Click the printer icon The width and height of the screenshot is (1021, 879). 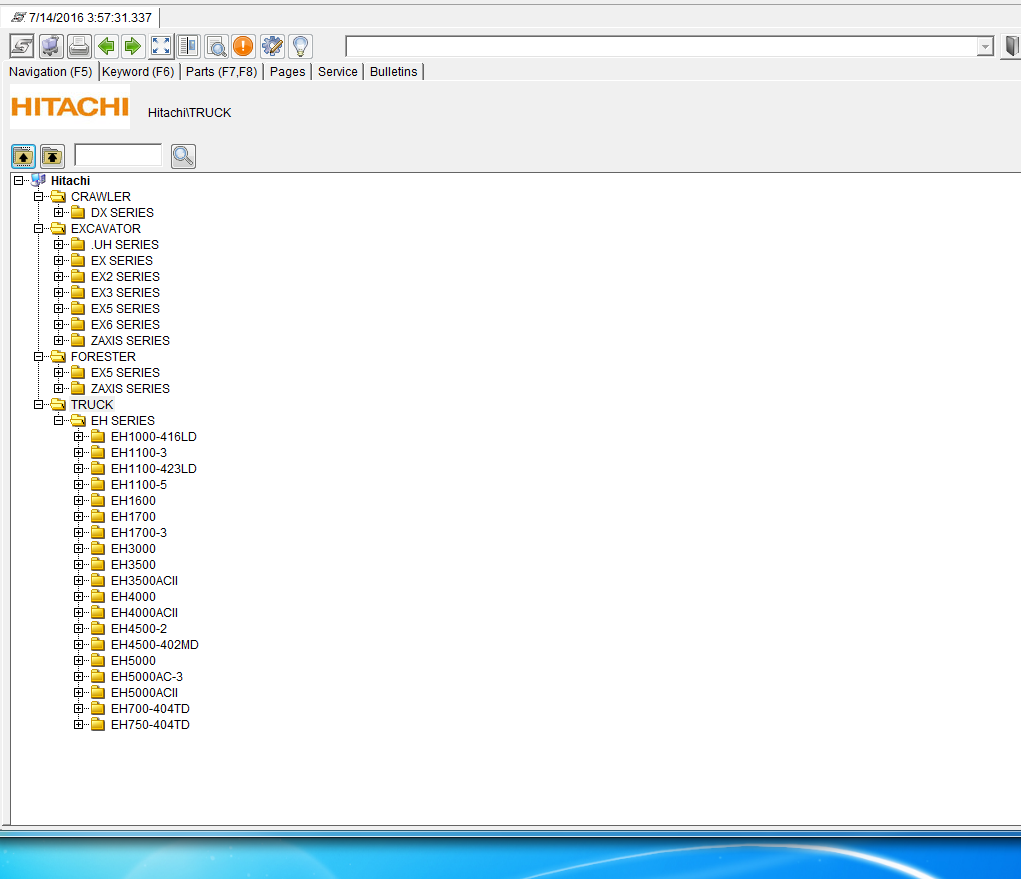pos(79,46)
